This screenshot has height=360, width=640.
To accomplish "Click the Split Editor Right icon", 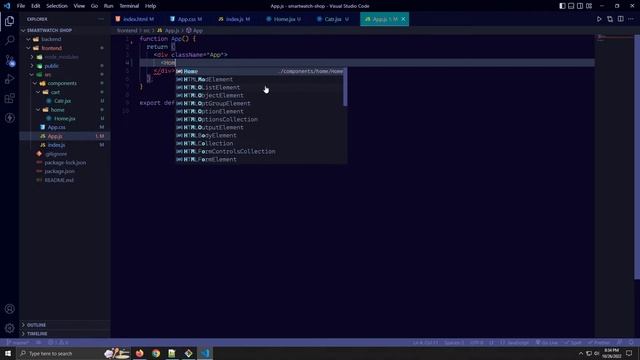I will coord(620,19).
